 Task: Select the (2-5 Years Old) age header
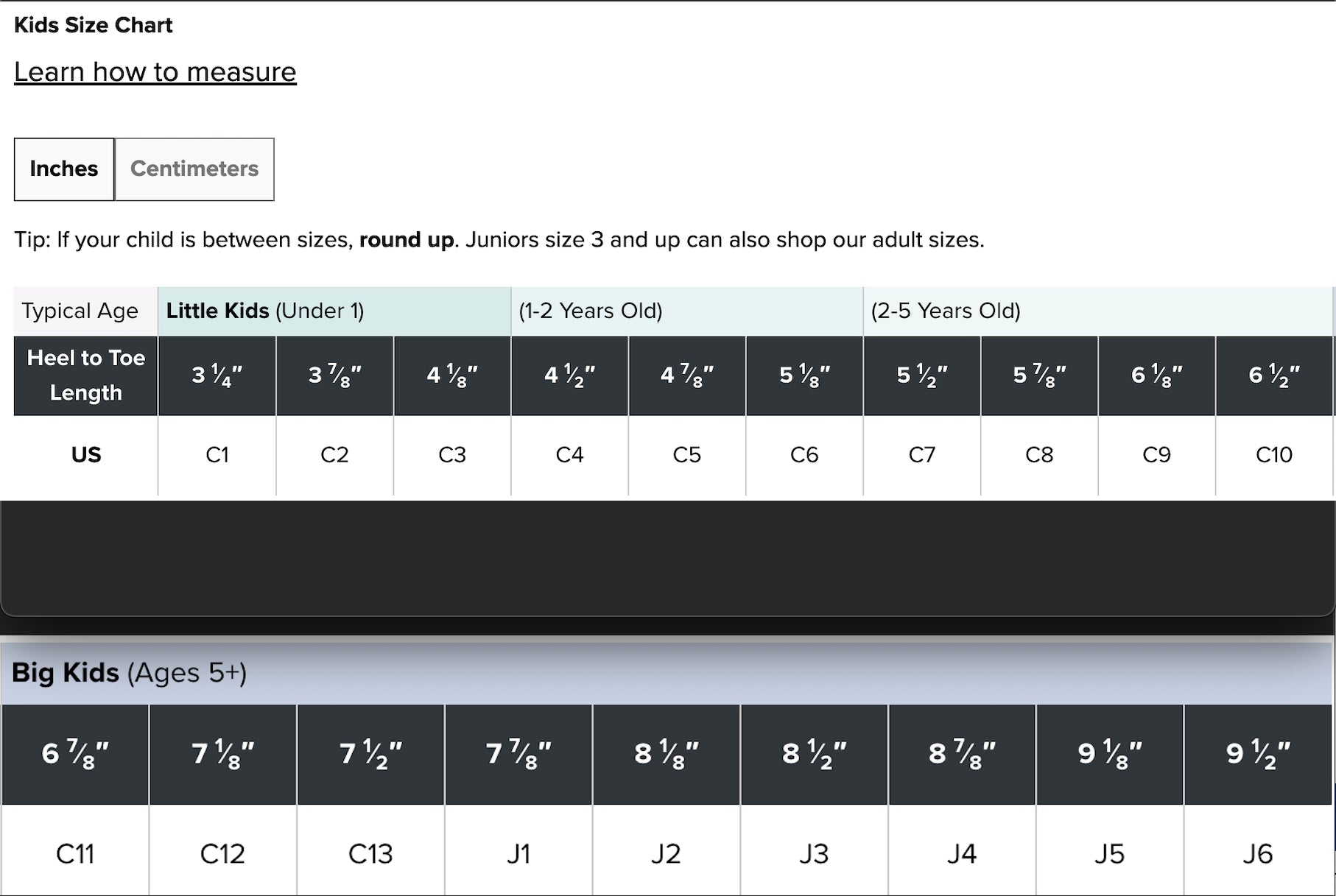pos(946,311)
